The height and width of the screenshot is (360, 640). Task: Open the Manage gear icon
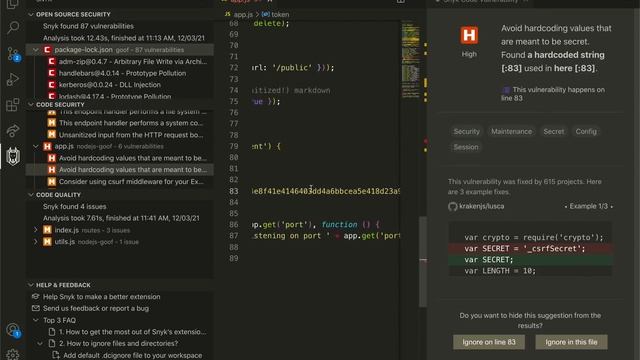click(x=13, y=354)
